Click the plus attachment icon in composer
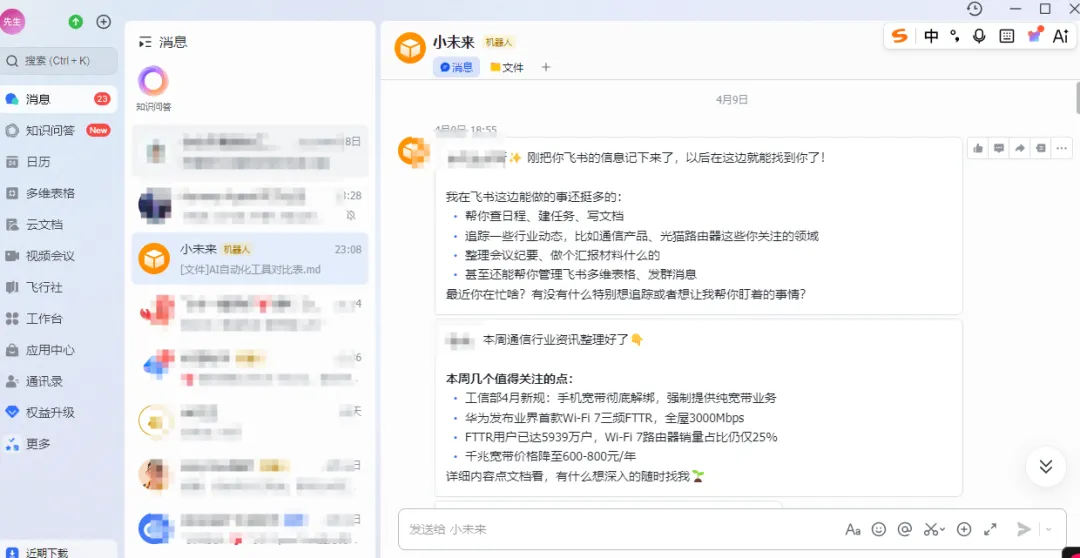1080x558 pixels. tap(964, 529)
